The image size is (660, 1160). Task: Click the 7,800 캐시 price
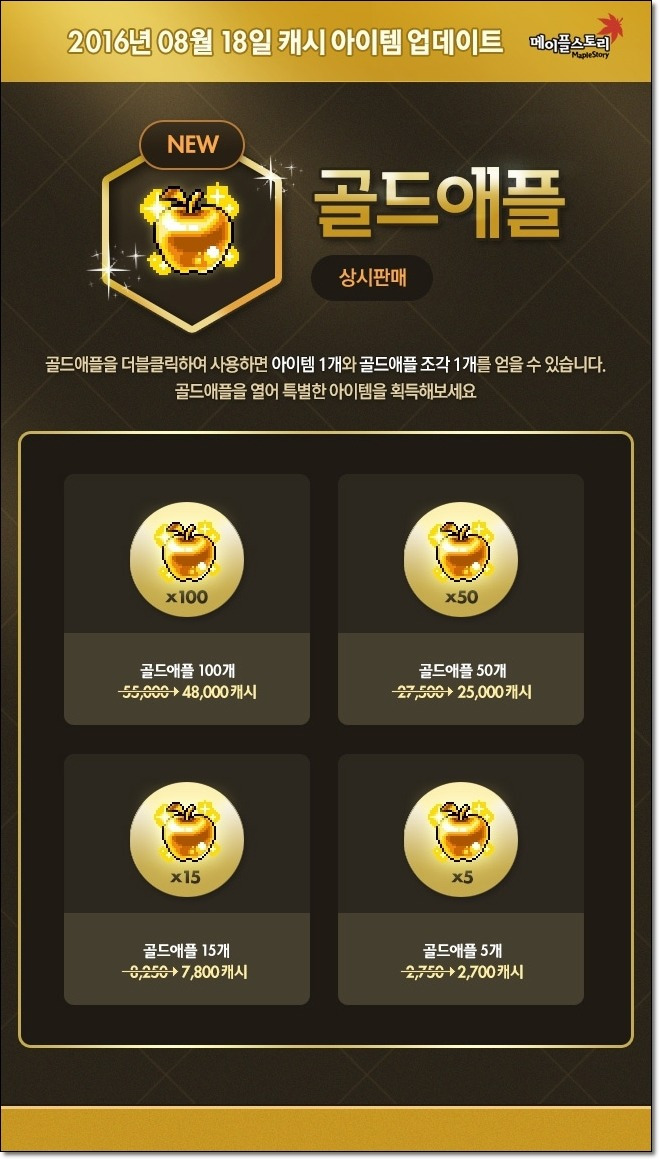[214, 972]
